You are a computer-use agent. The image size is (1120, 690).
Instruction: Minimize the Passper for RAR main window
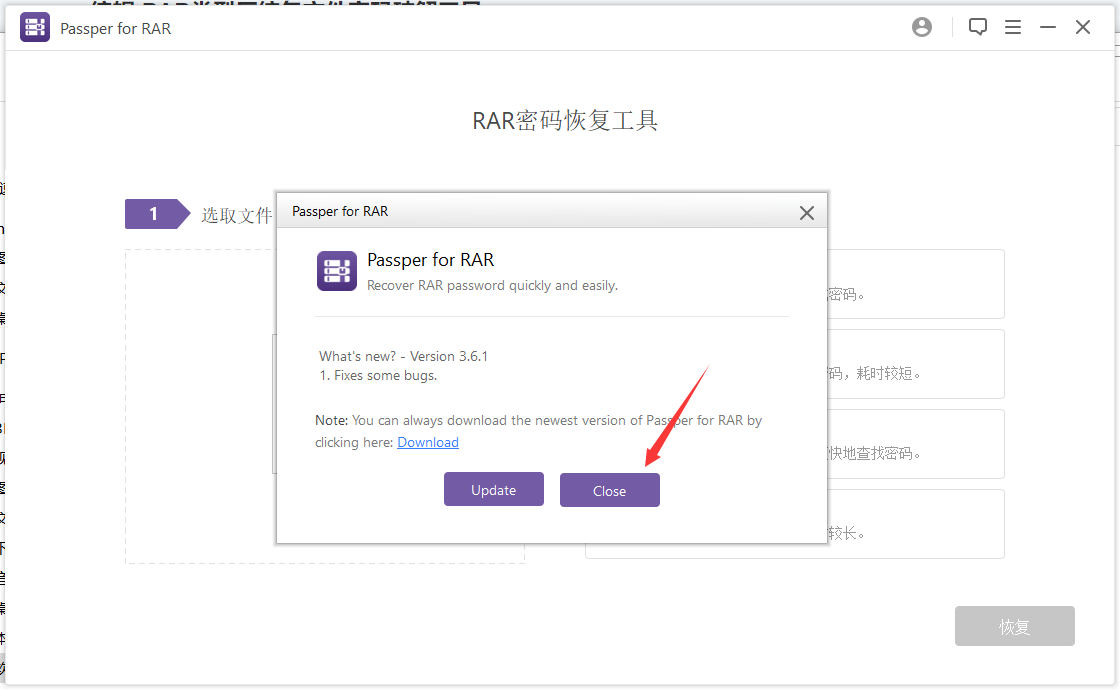pos(1047,27)
